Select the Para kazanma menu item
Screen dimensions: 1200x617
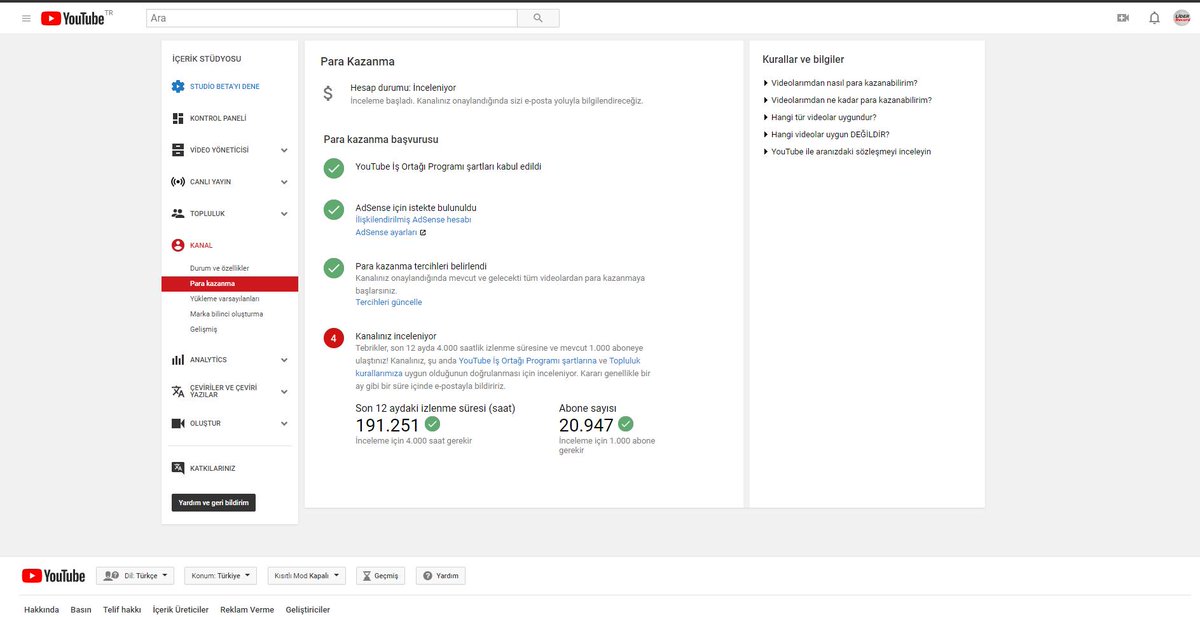[x=229, y=284]
